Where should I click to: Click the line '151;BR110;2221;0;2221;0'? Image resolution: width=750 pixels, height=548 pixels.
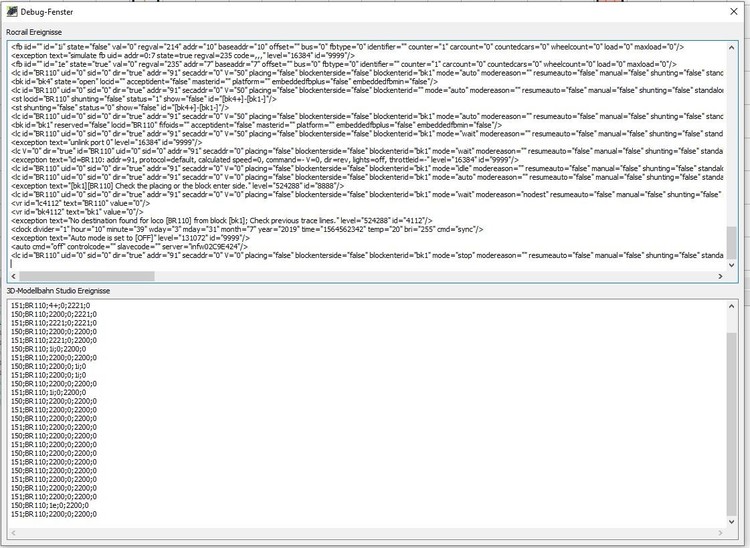(54, 323)
